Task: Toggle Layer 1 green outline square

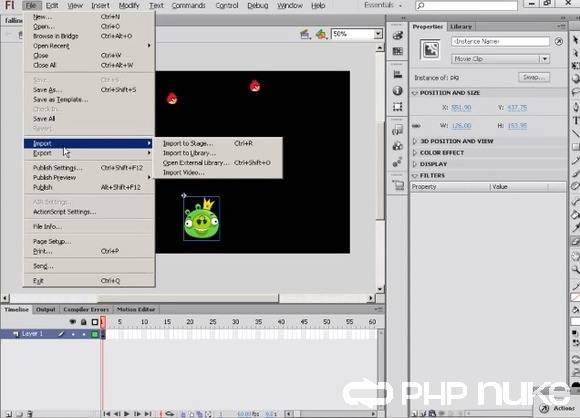Action: 95,334
